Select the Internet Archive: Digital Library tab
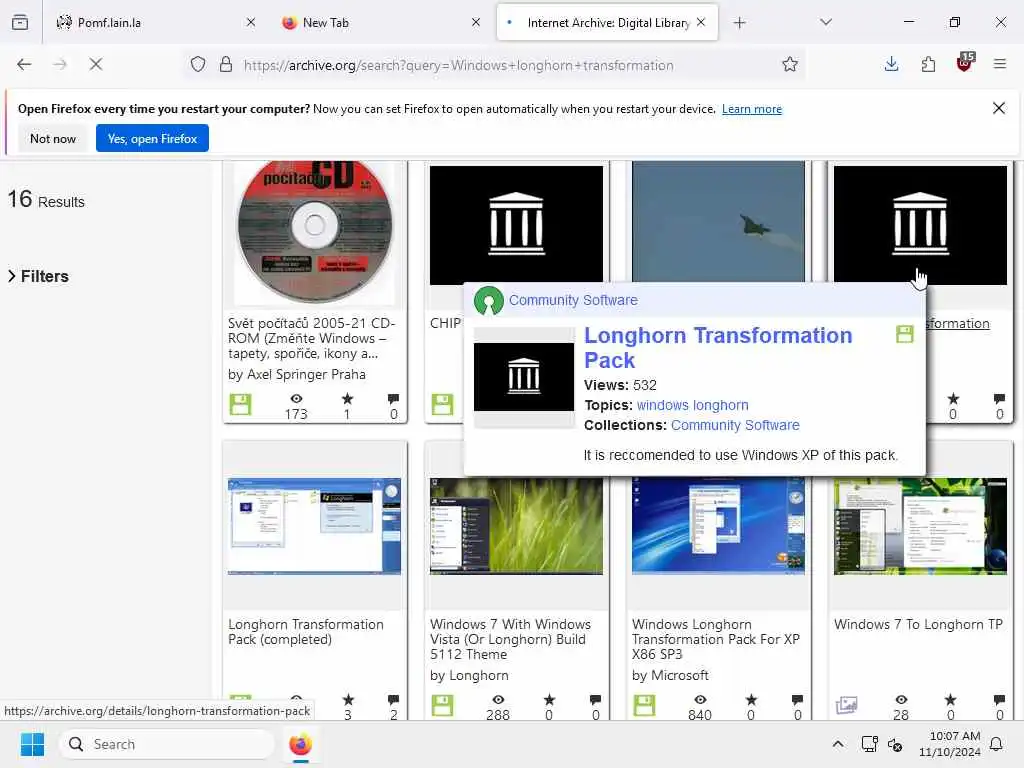This screenshot has width=1024, height=768. 607,22
